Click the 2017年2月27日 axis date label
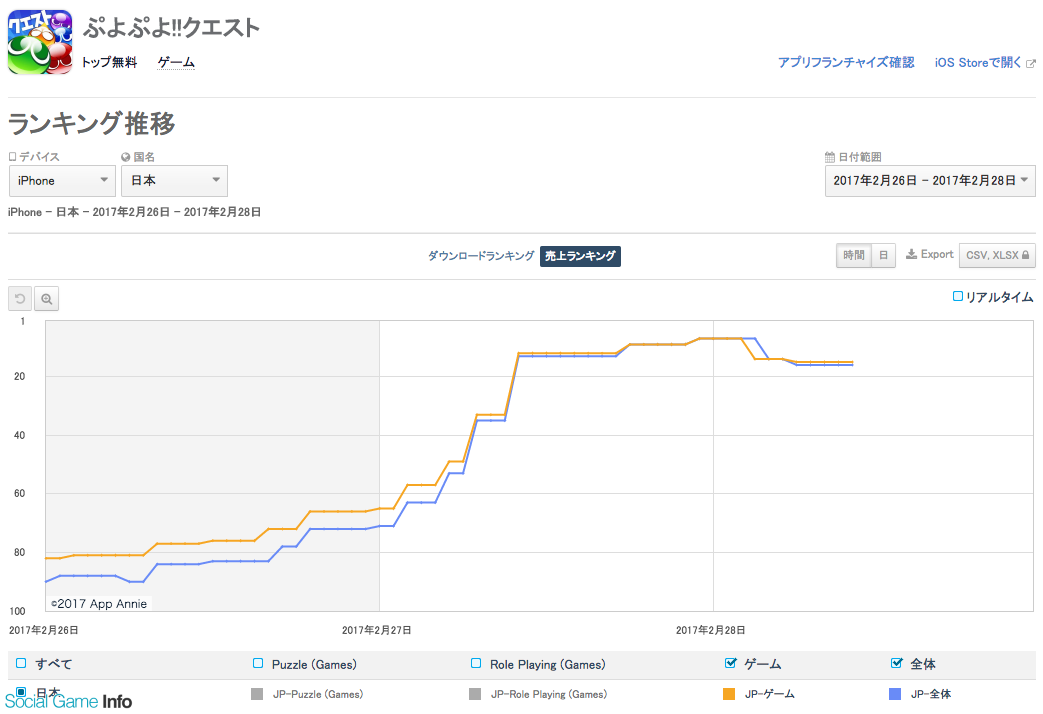Viewport: 1043px width, 714px height. (x=376, y=630)
